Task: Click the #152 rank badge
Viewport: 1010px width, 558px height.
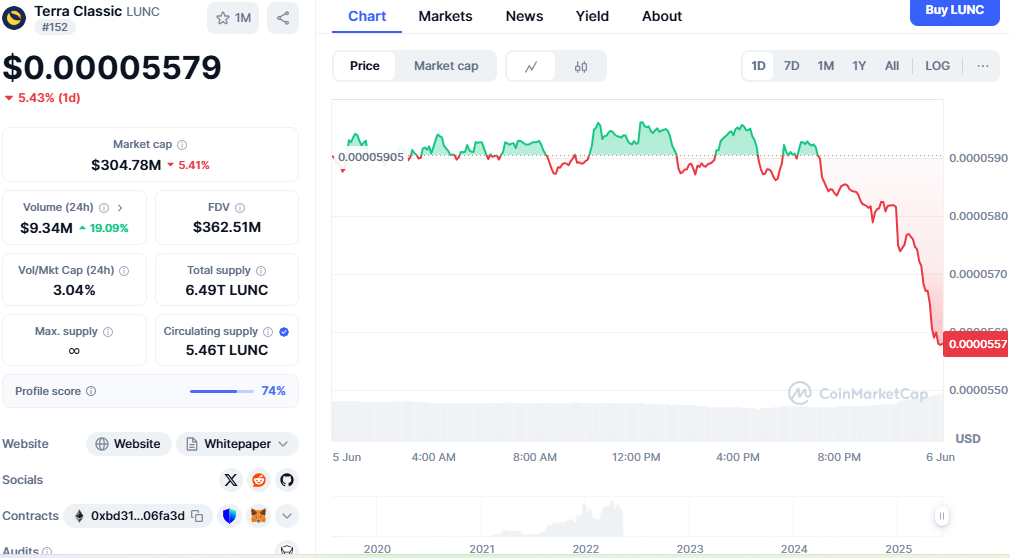Action: (x=55, y=27)
